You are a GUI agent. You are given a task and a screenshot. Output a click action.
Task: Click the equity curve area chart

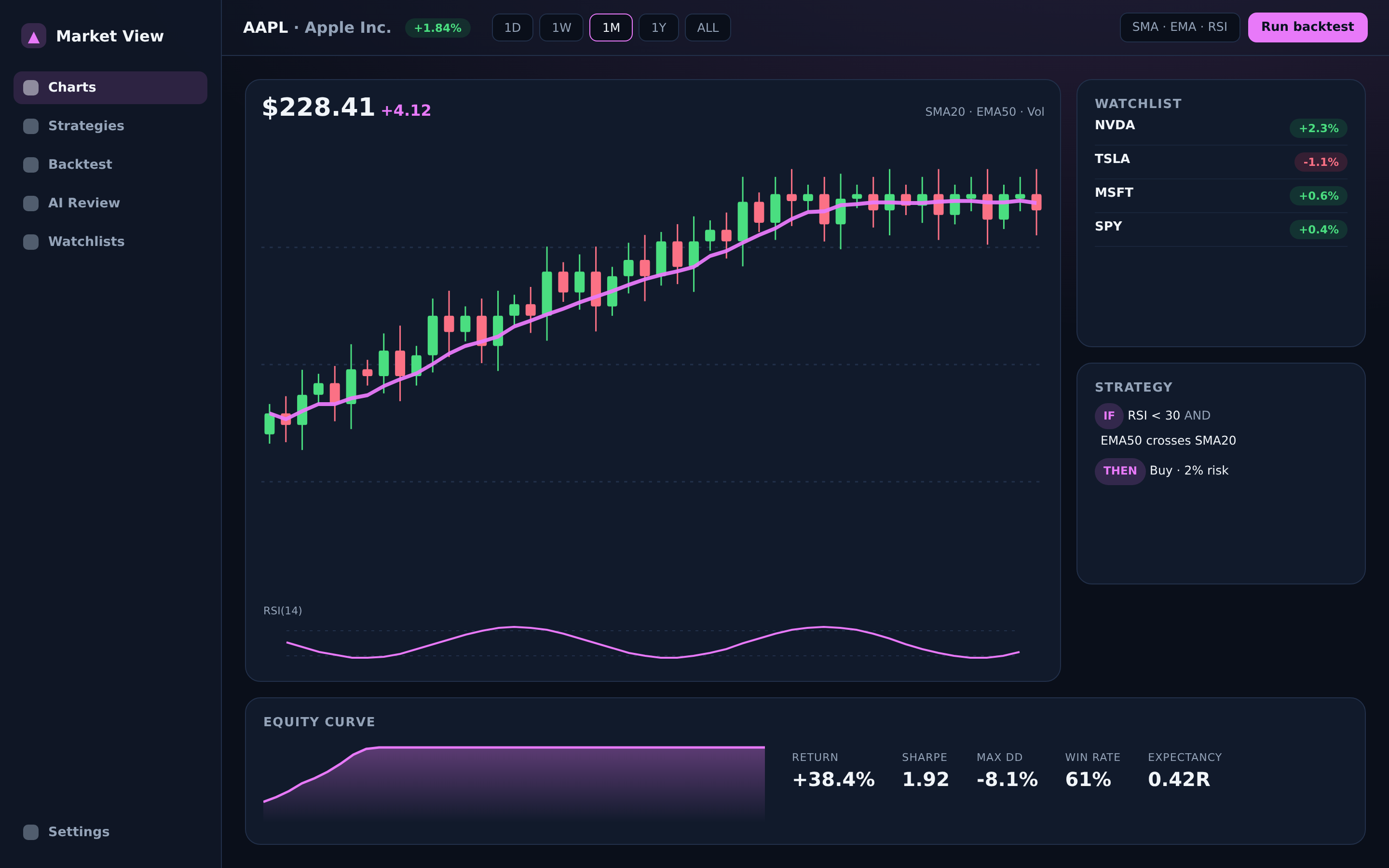(514, 784)
